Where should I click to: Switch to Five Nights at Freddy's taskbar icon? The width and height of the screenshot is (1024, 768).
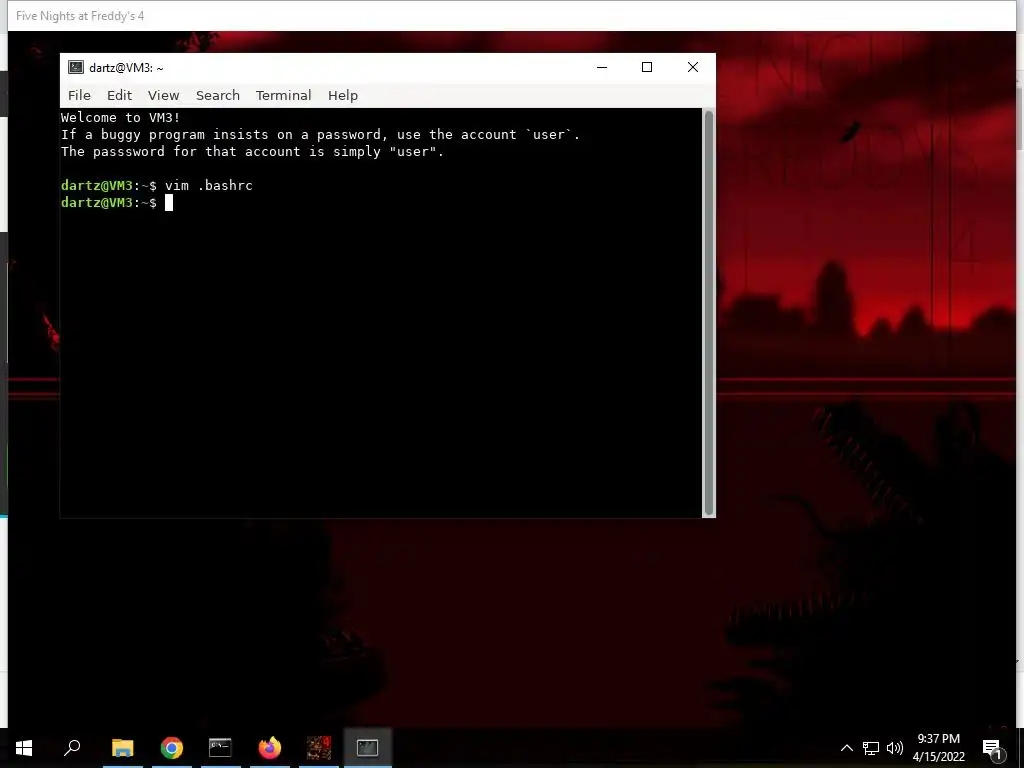point(319,748)
